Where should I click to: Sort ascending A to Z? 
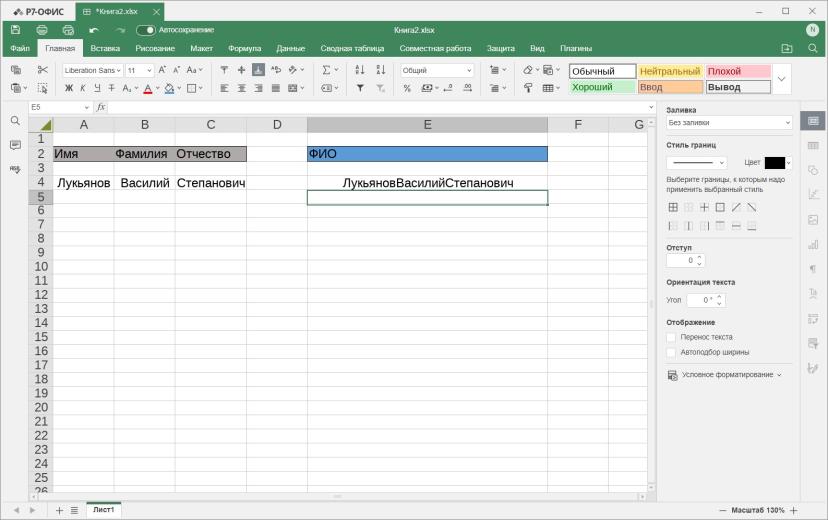pyautogui.click(x=360, y=70)
